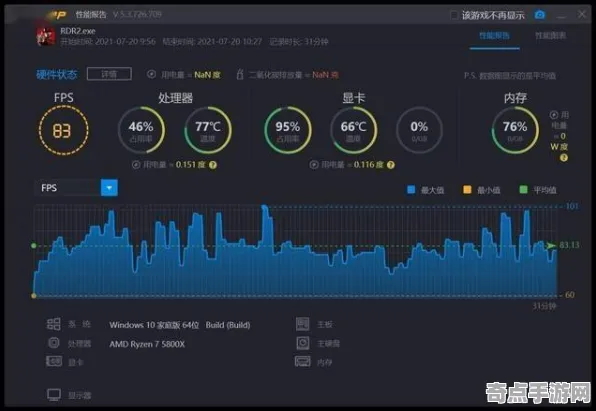
Task: Click the power icon before GPU 用电量 0.116
Action: point(314,165)
